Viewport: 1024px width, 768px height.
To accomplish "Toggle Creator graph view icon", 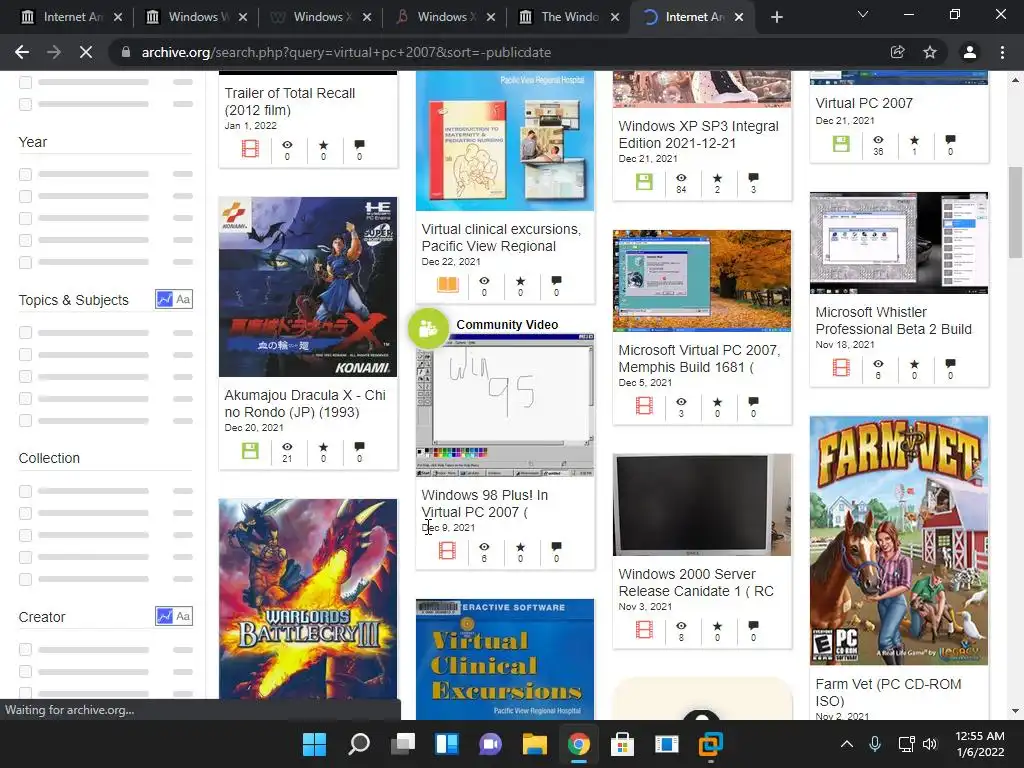I will [165, 616].
